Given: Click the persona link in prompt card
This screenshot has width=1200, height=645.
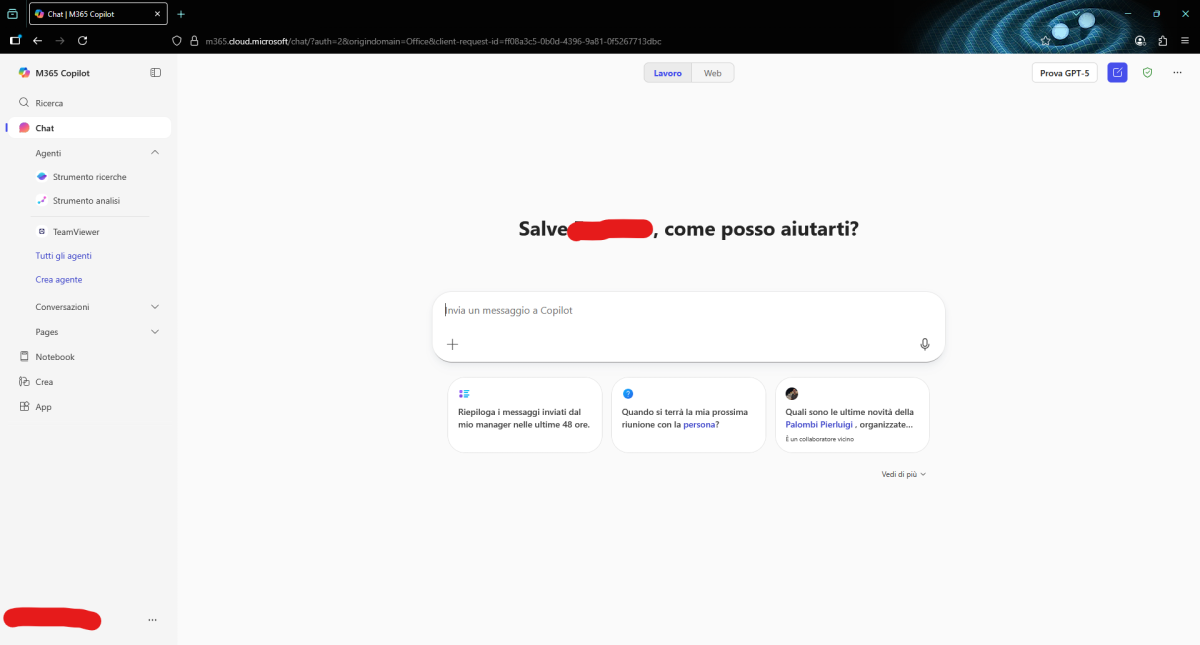Looking at the screenshot, I should [699, 424].
